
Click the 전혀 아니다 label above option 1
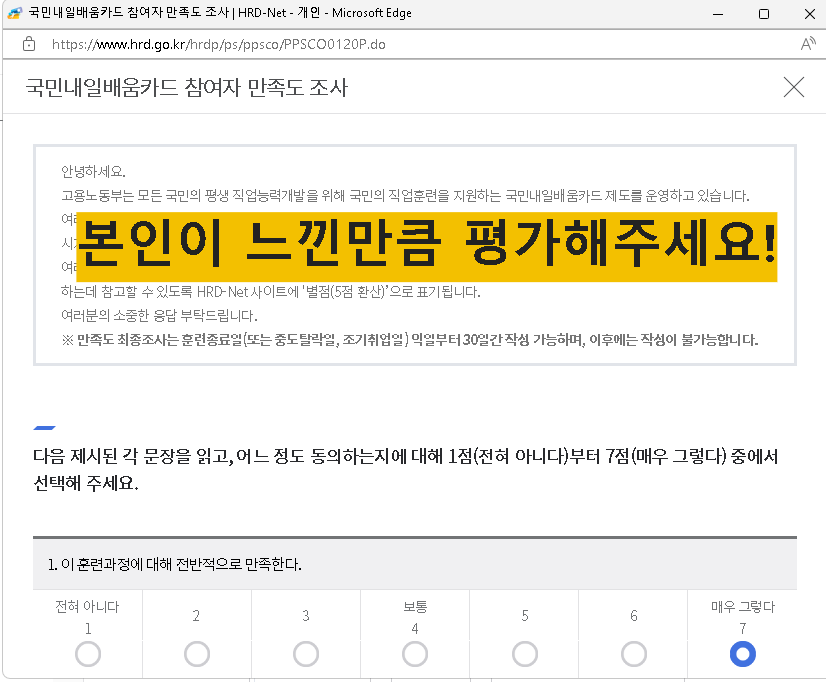(x=87, y=607)
